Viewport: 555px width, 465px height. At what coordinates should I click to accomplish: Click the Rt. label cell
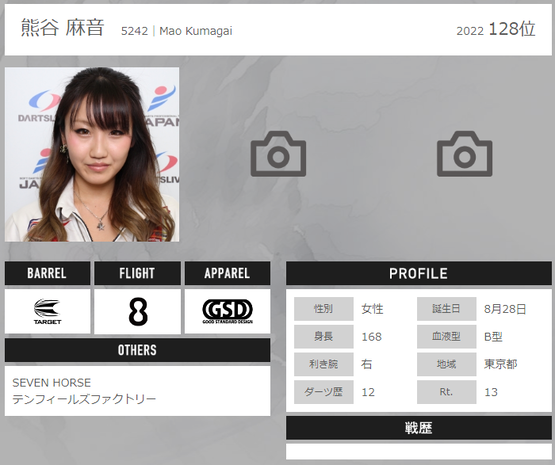[x=446, y=392]
